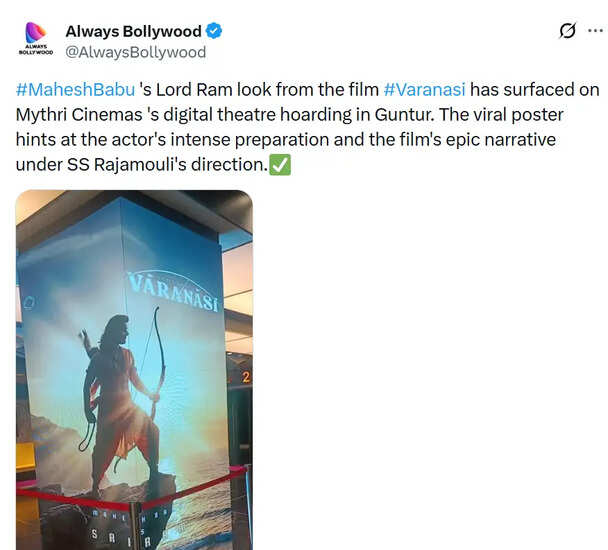Open the #Varanasi hashtag link

click(x=424, y=90)
